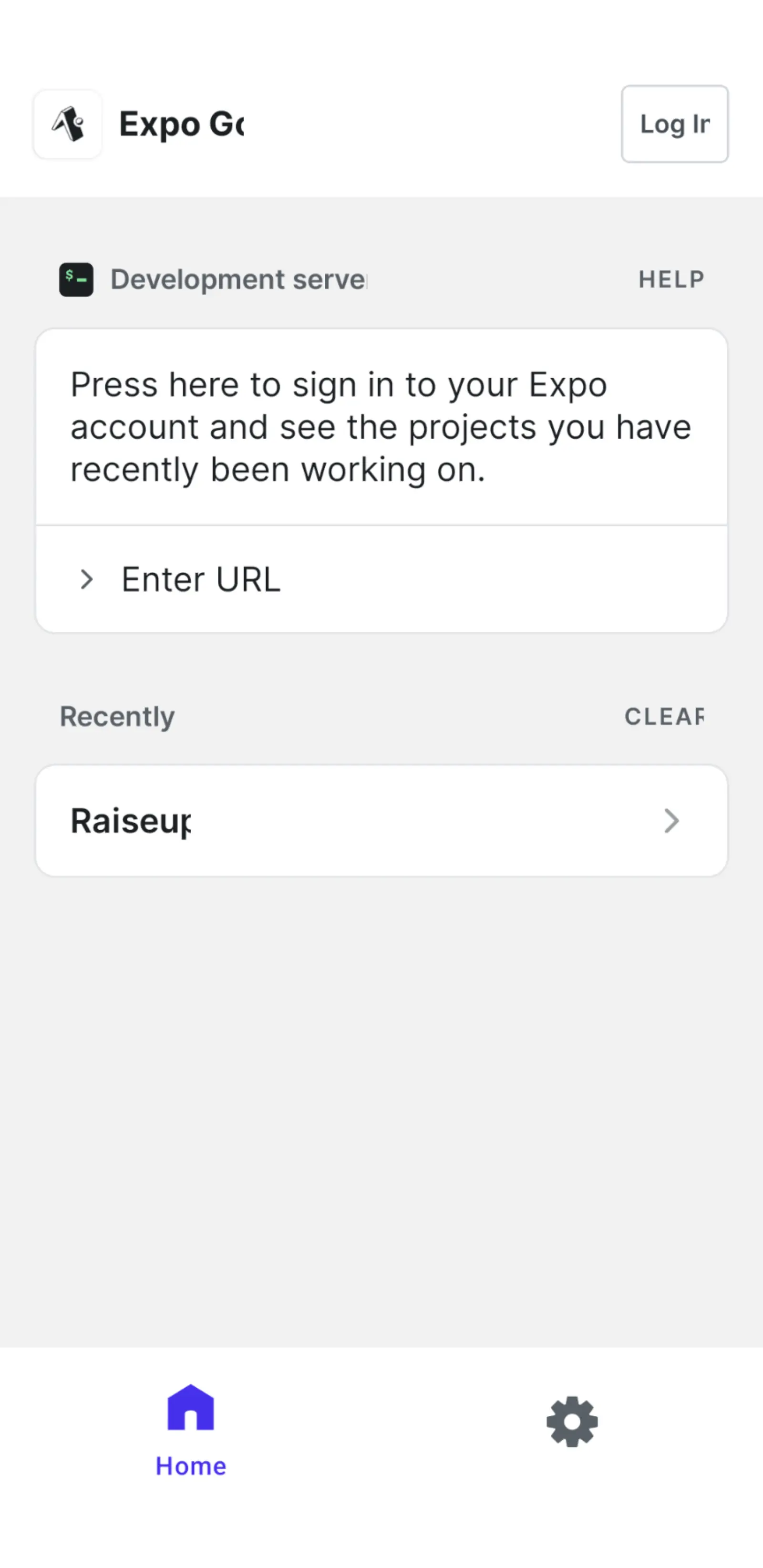763x1568 pixels.
Task: Open Settings via the gear icon
Action: coord(572,1422)
